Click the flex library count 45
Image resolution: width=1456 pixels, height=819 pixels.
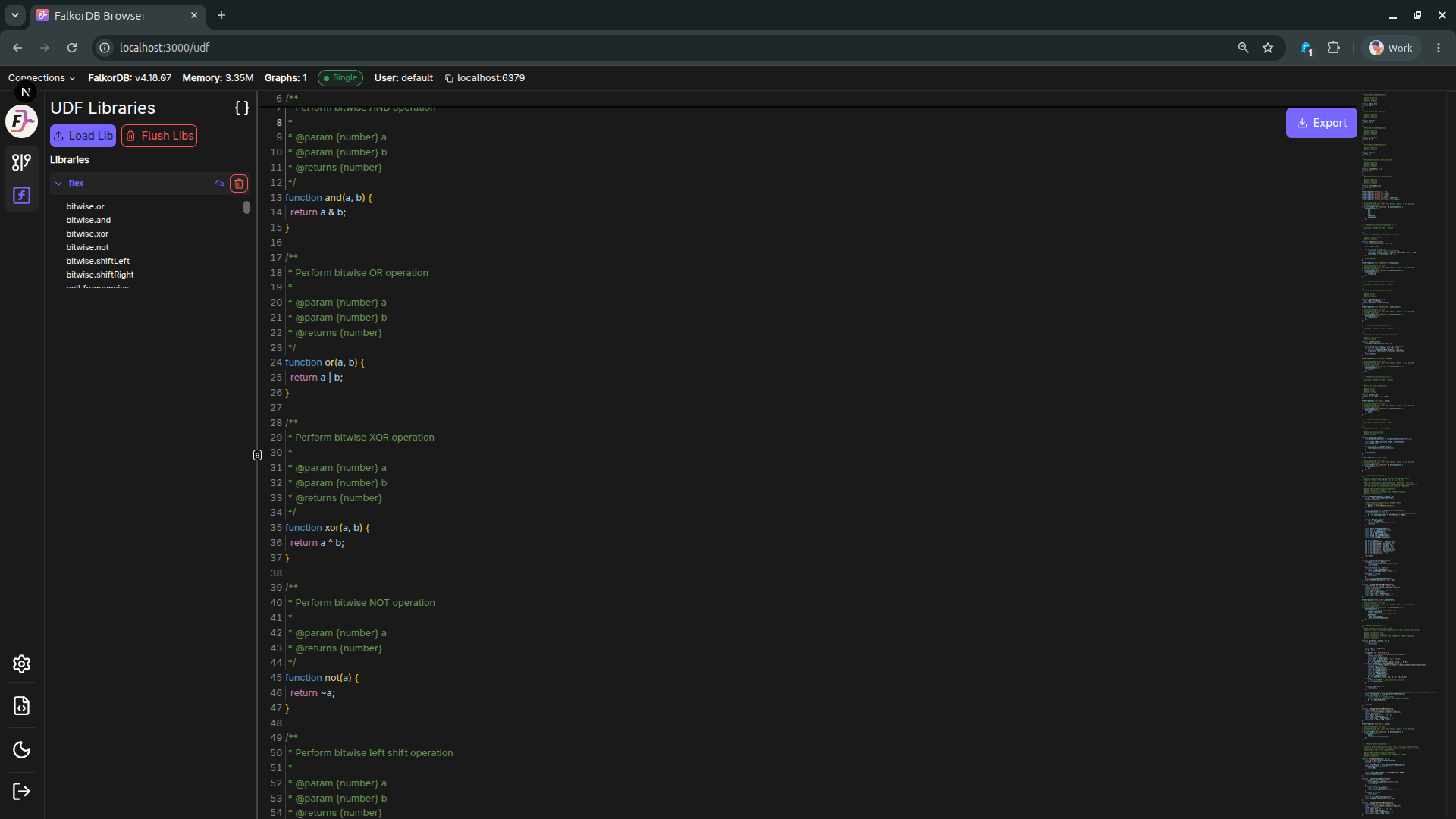pyautogui.click(x=219, y=184)
